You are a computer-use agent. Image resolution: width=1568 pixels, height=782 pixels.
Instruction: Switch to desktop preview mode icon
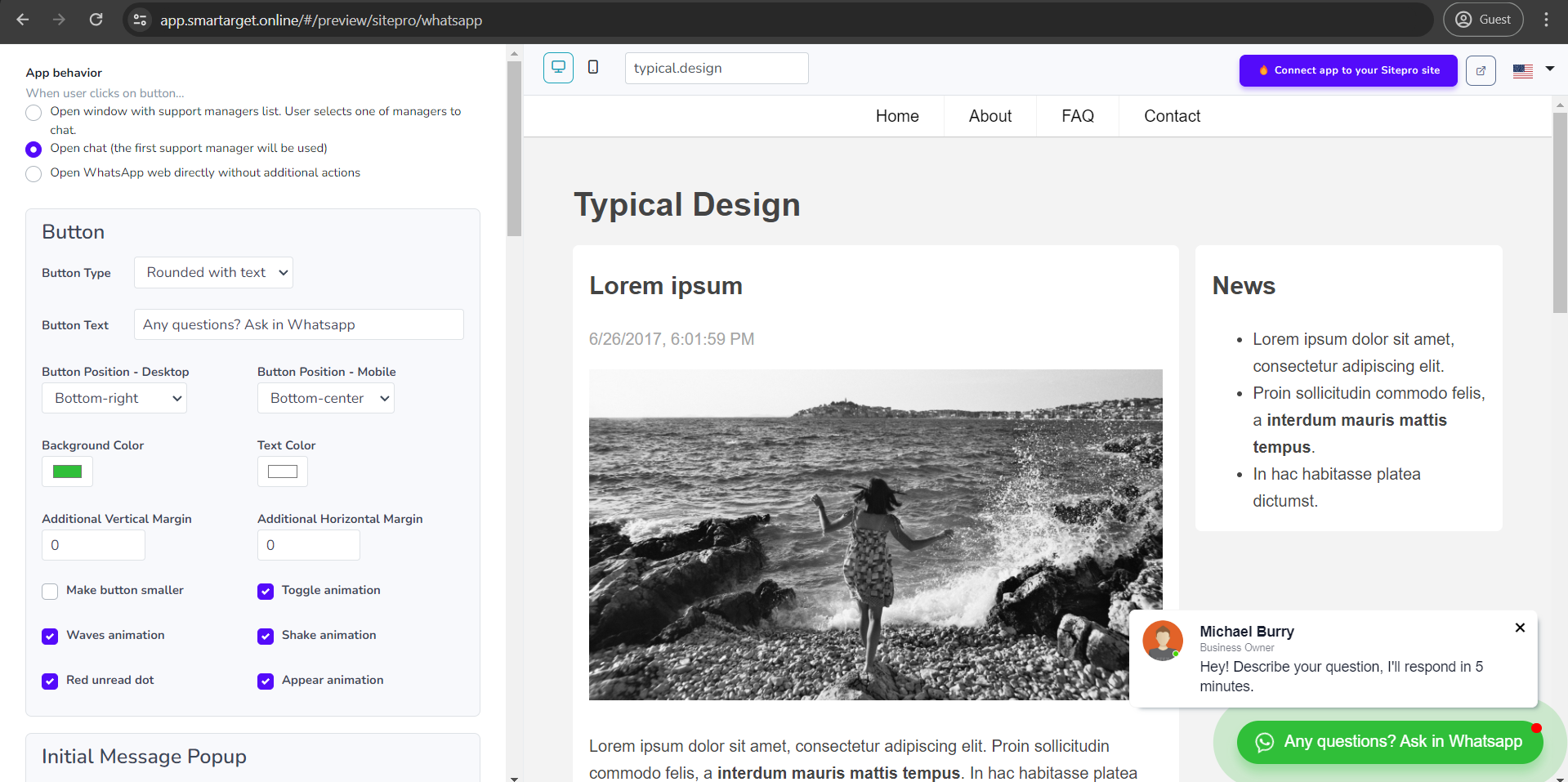(558, 68)
